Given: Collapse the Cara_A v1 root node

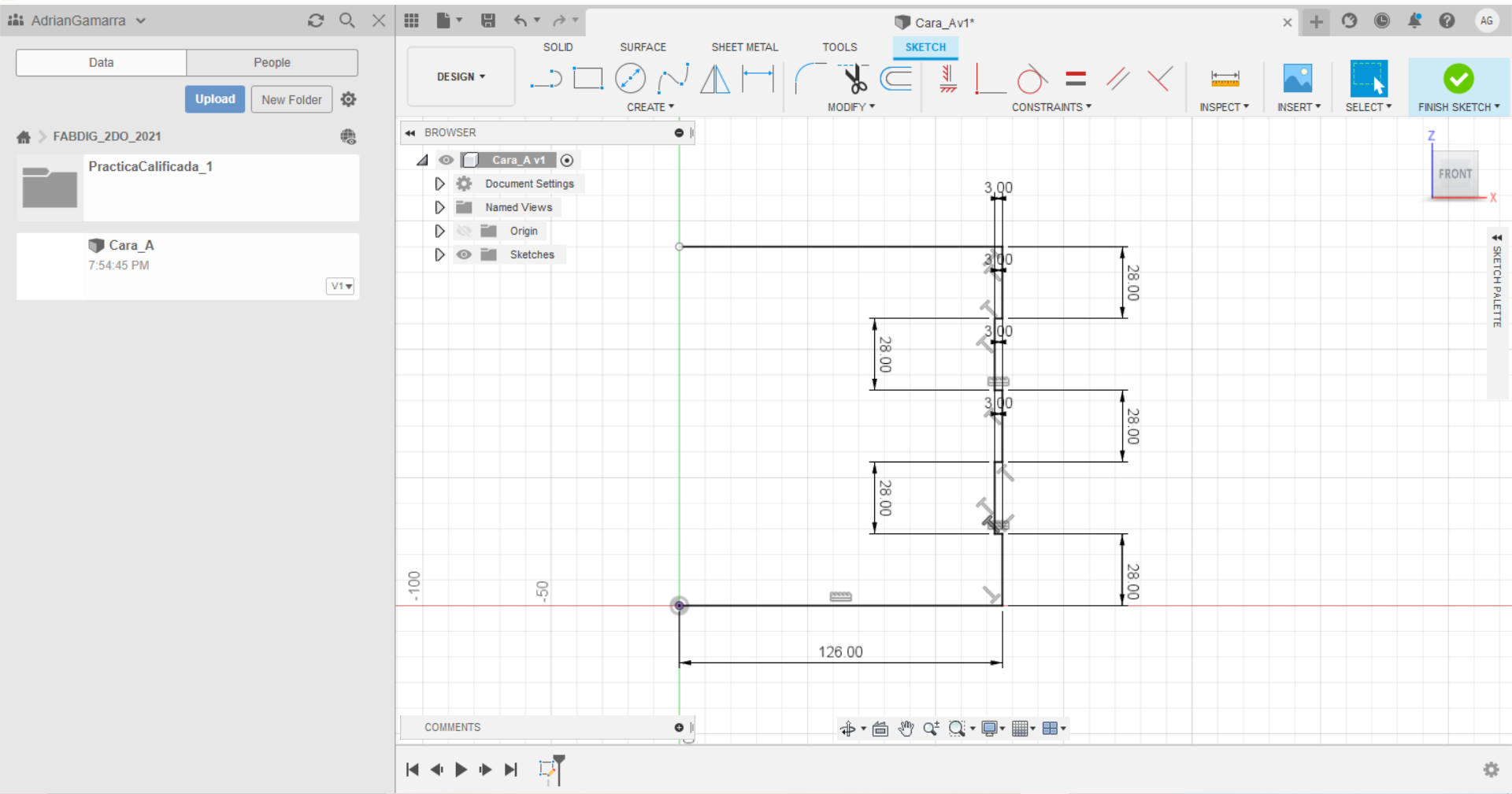Looking at the screenshot, I should [422, 160].
